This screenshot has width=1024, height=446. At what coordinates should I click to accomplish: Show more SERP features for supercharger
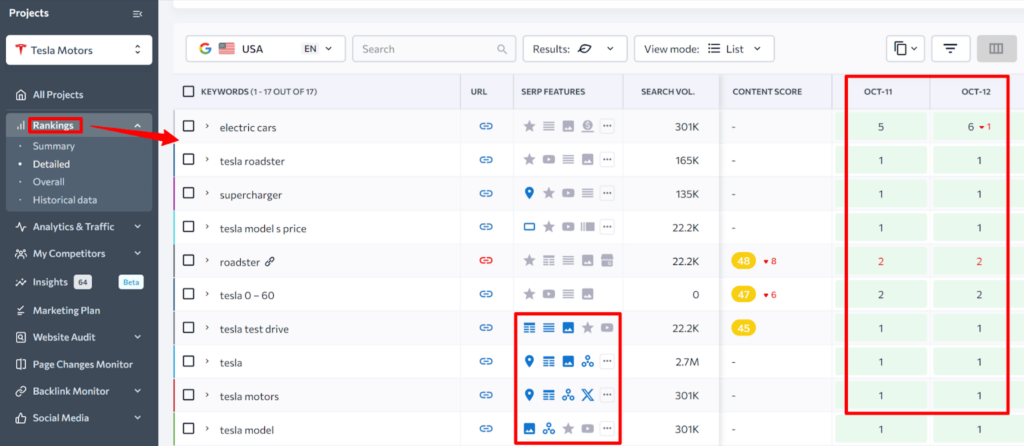607,193
